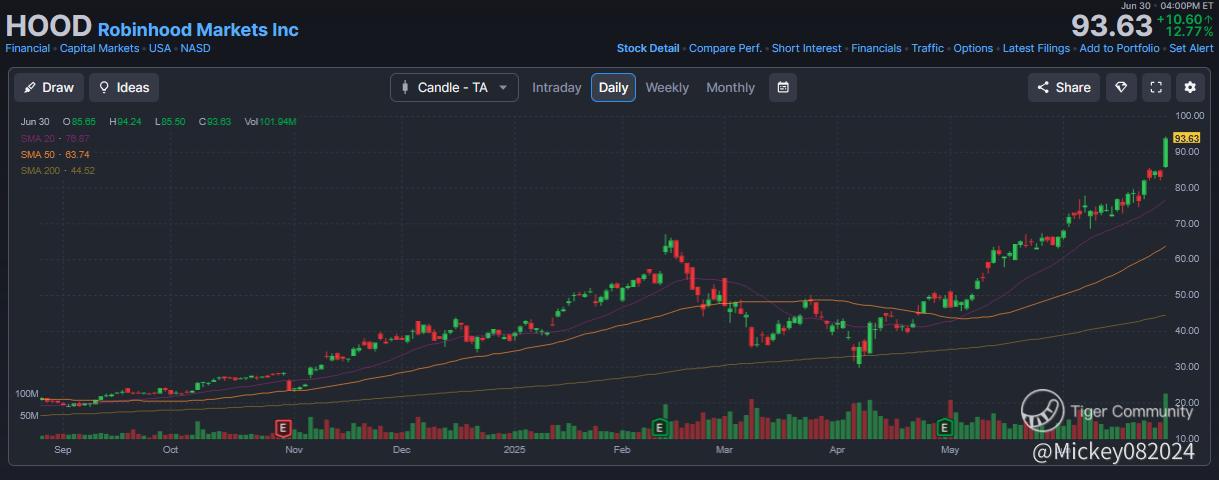The image size is (1219, 480).
Task: Click the earnings E marker near November
Action: coord(283,428)
